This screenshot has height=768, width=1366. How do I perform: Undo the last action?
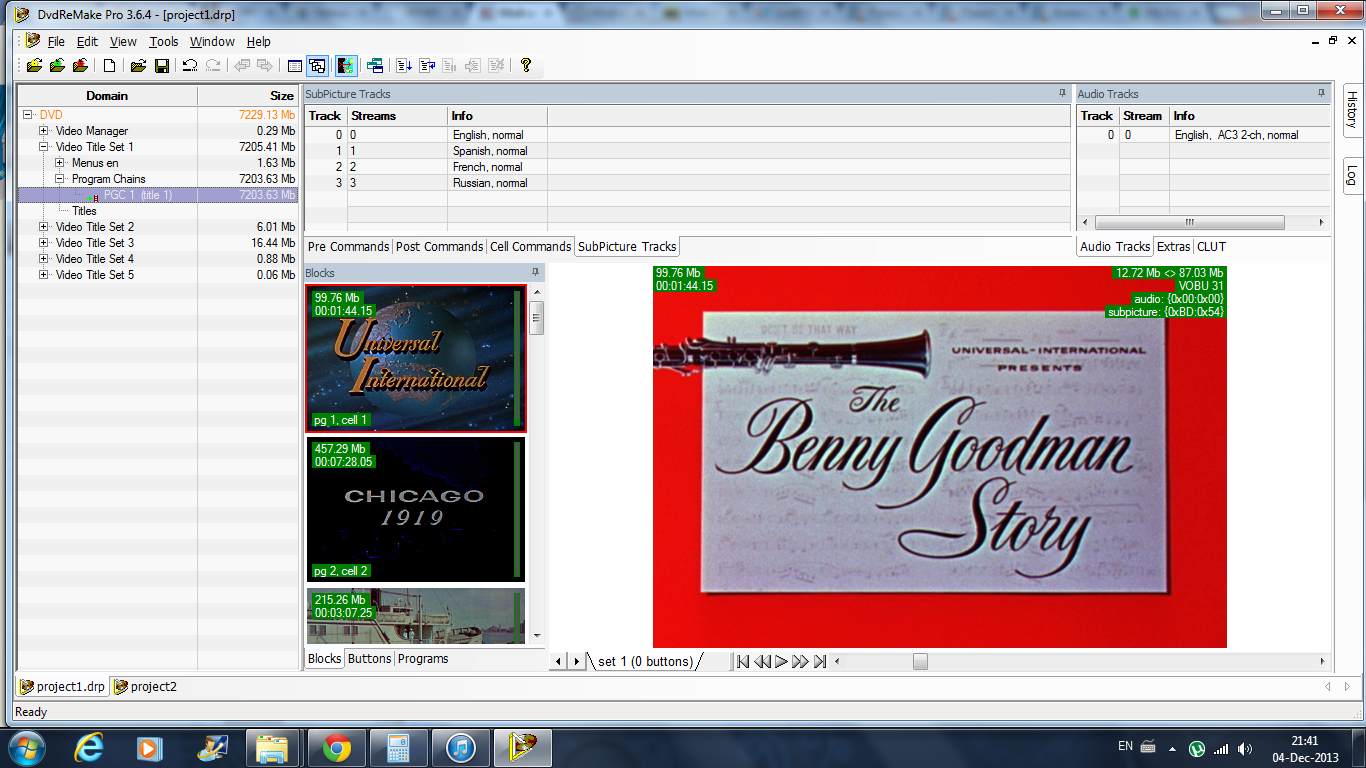click(x=189, y=66)
